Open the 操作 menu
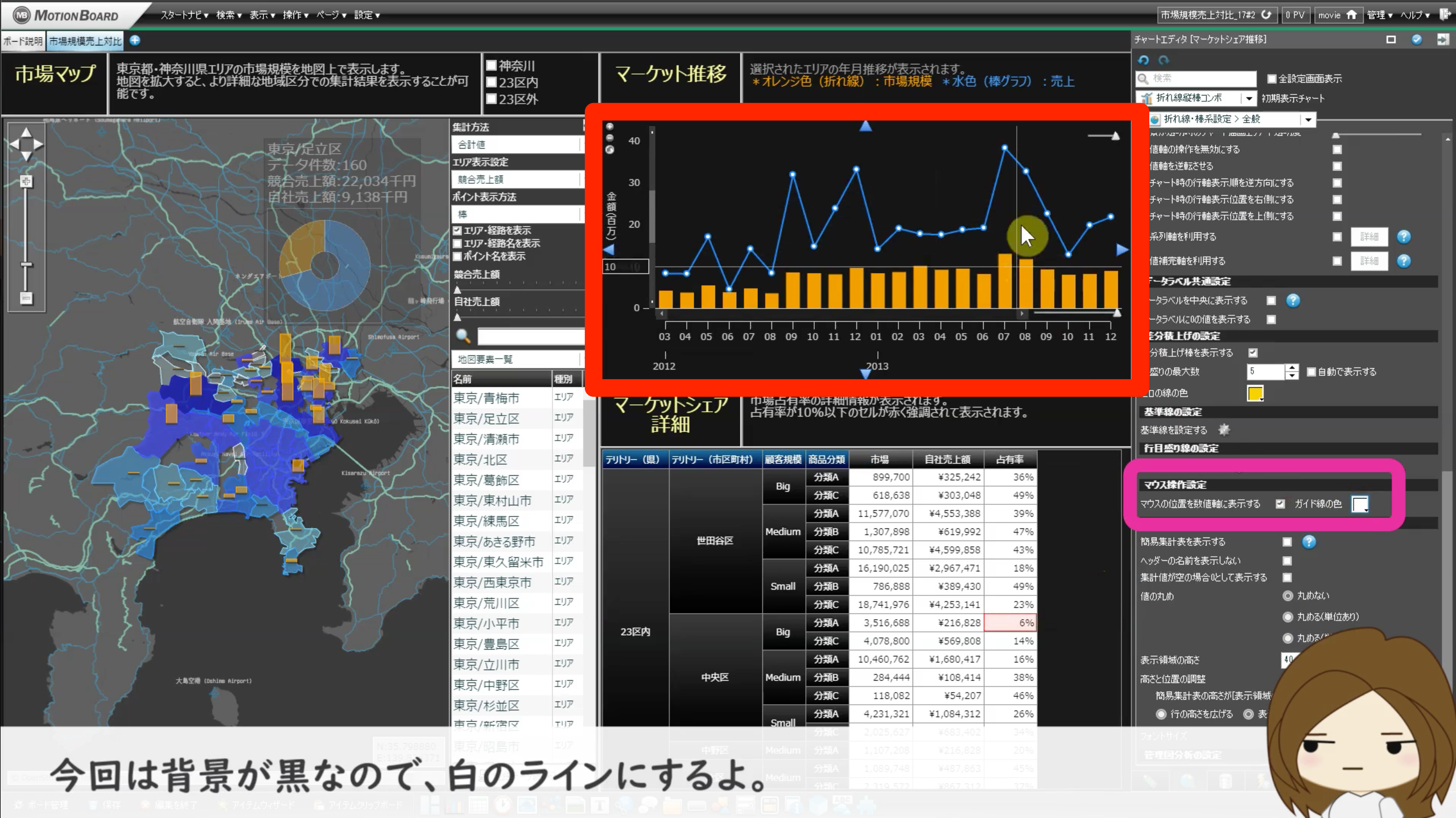Image resolution: width=1456 pixels, height=818 pixels. coord(296,15)
